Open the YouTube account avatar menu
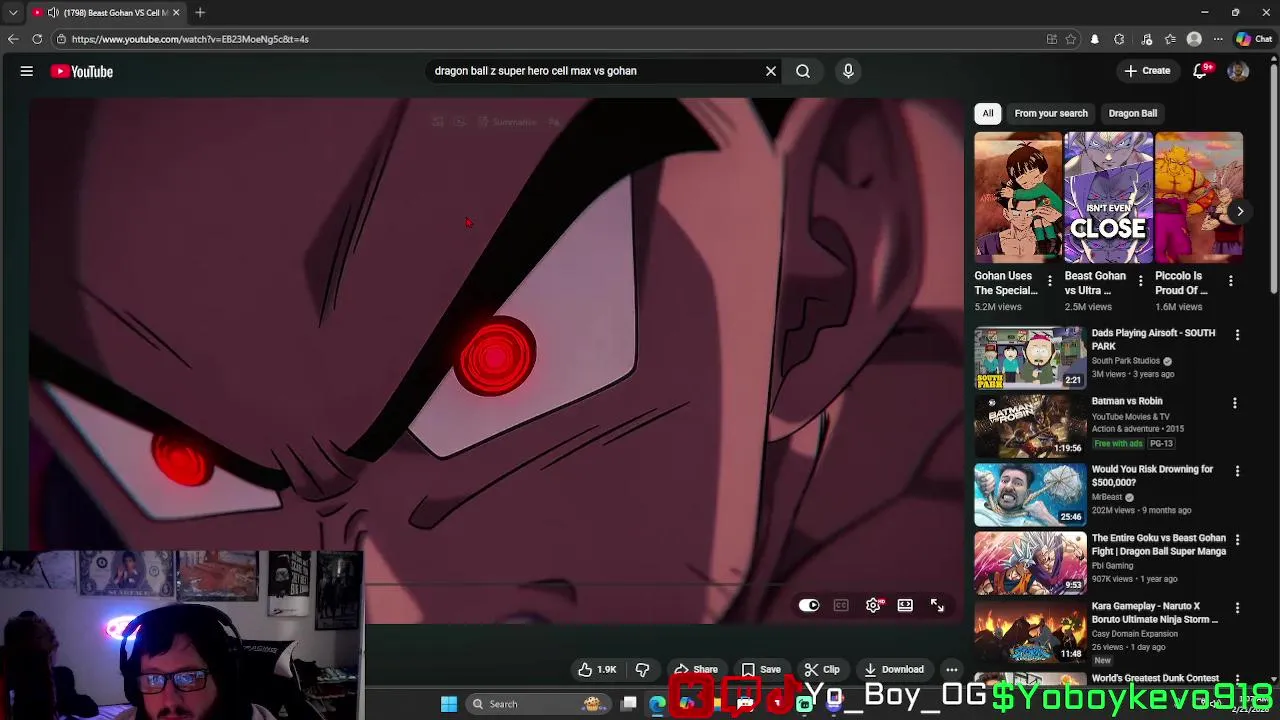 tap(1238, 71)
